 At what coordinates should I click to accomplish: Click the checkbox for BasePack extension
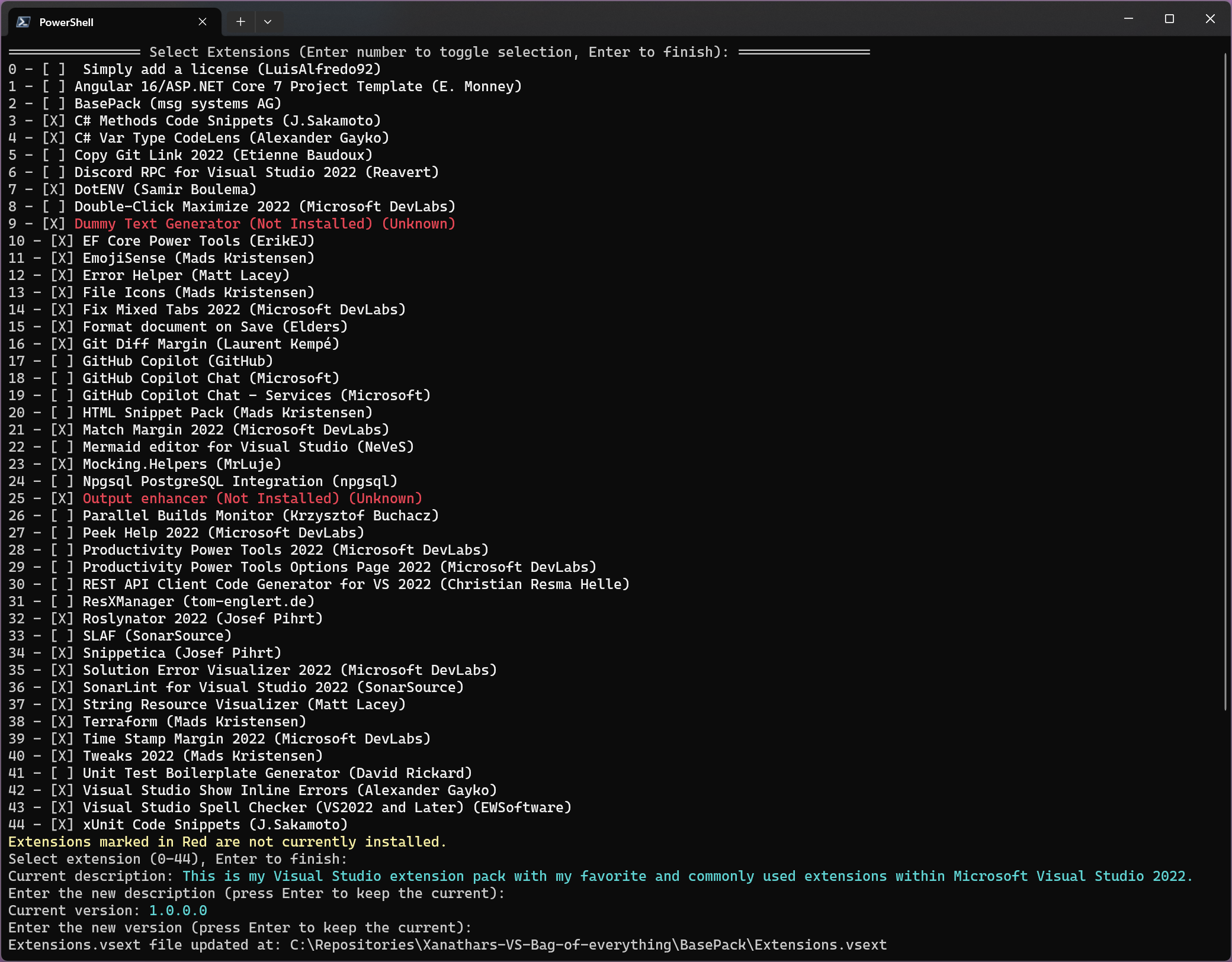pos(53,104)
